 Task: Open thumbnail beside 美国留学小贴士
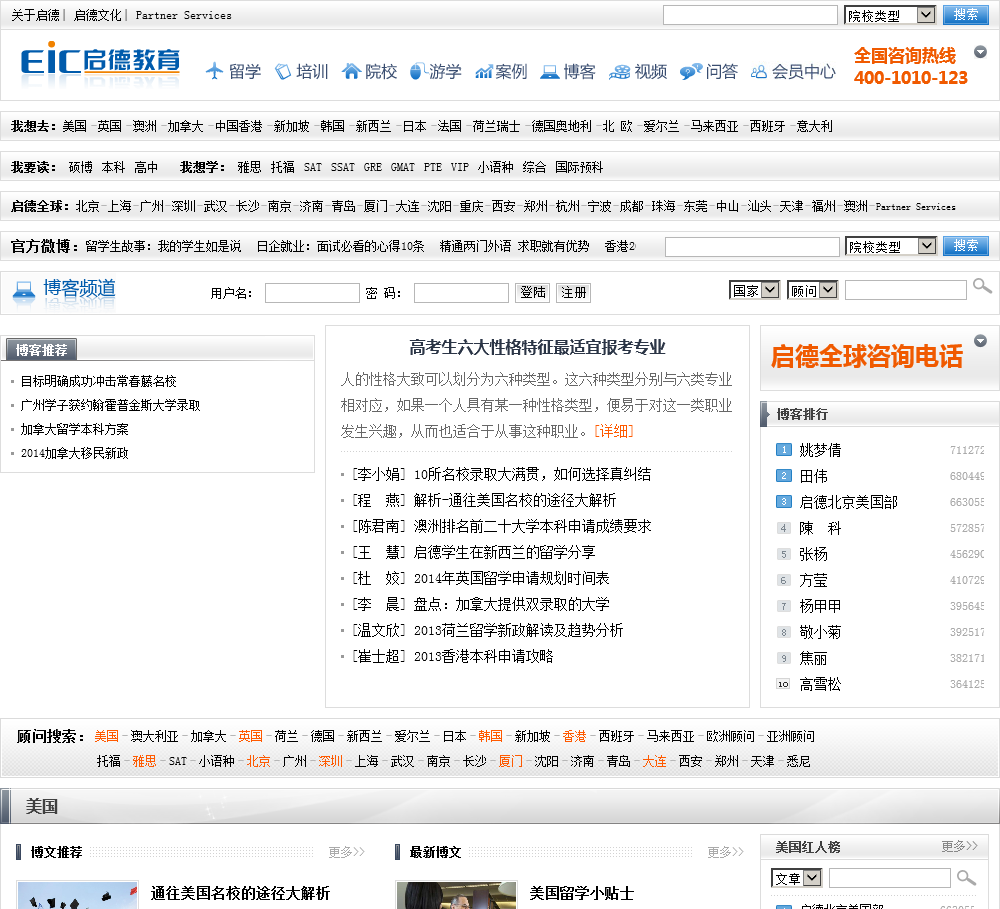coord(456,895)
